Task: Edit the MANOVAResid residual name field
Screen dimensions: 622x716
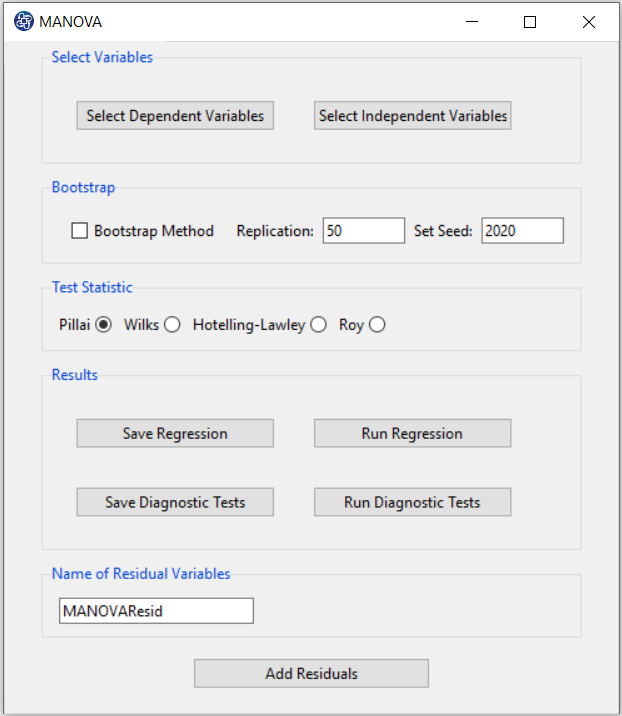Action: tap(156, 611)
